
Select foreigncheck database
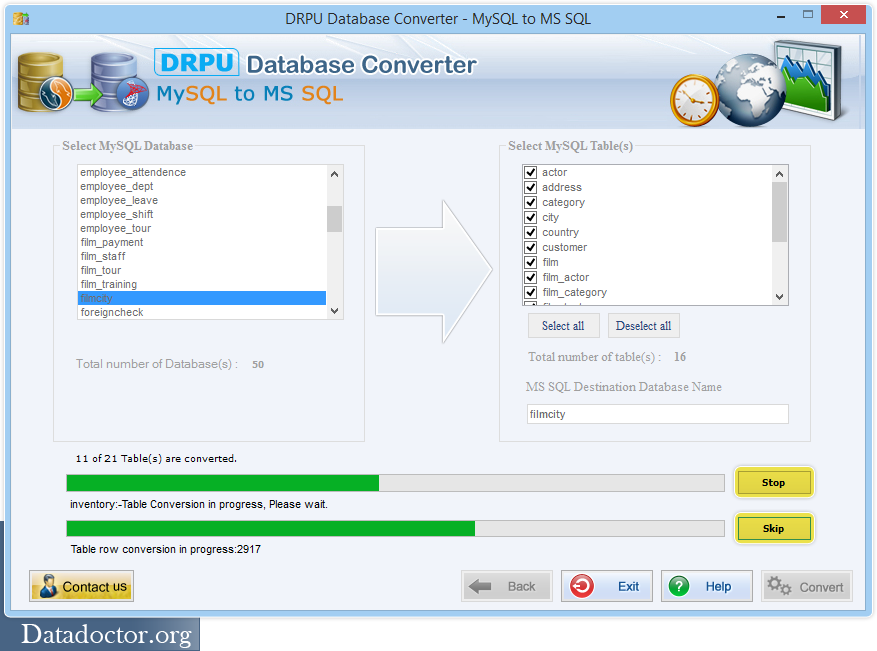pyautogui.click(x=202, y=312)
